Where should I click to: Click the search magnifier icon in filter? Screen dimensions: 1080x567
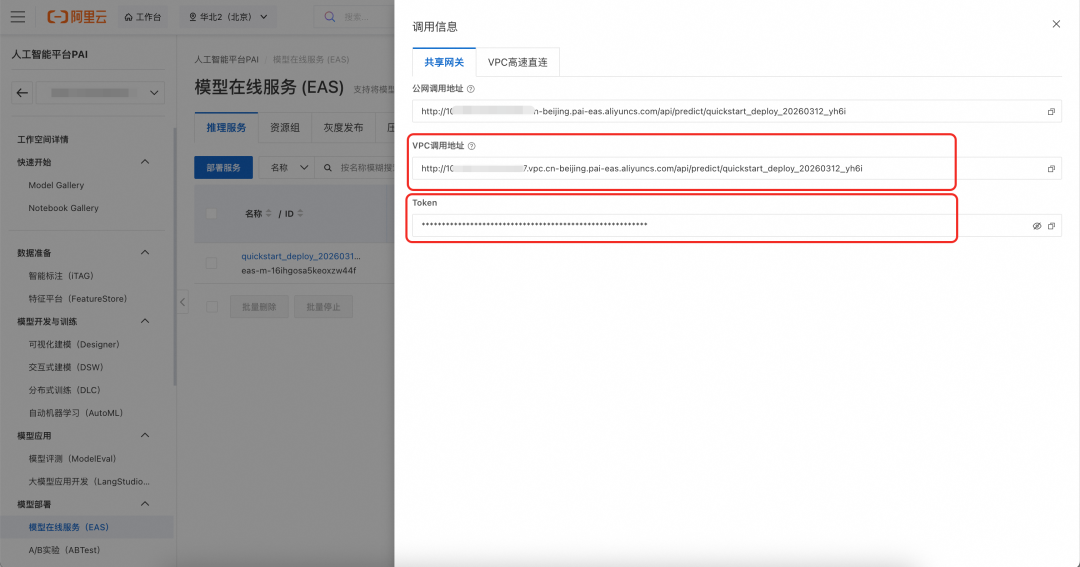[328, 167]
